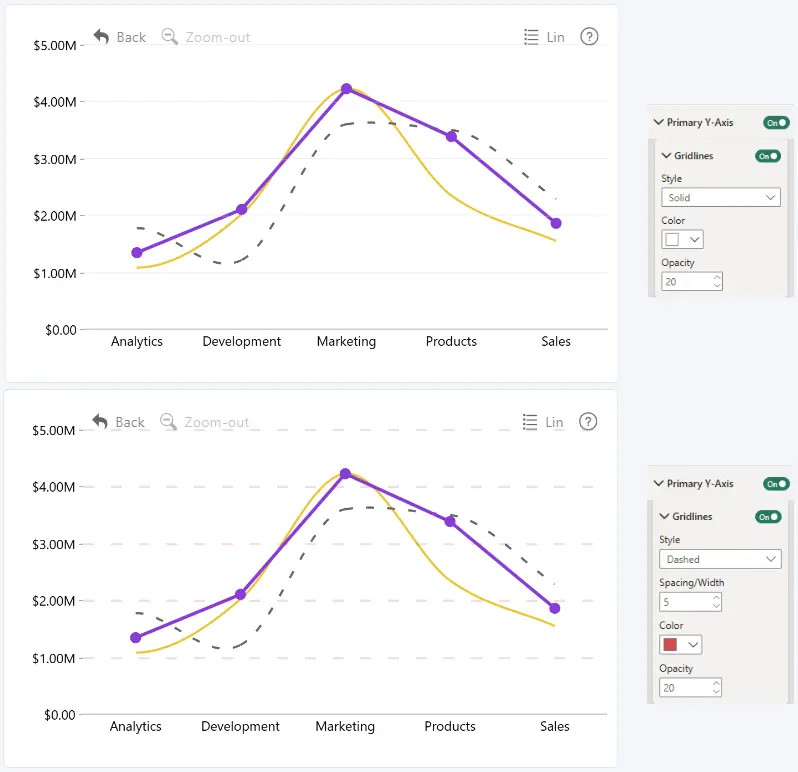Collapse Gridlines section in upper panel
Screen dimensions: 798x772
[x=666, y=155]
